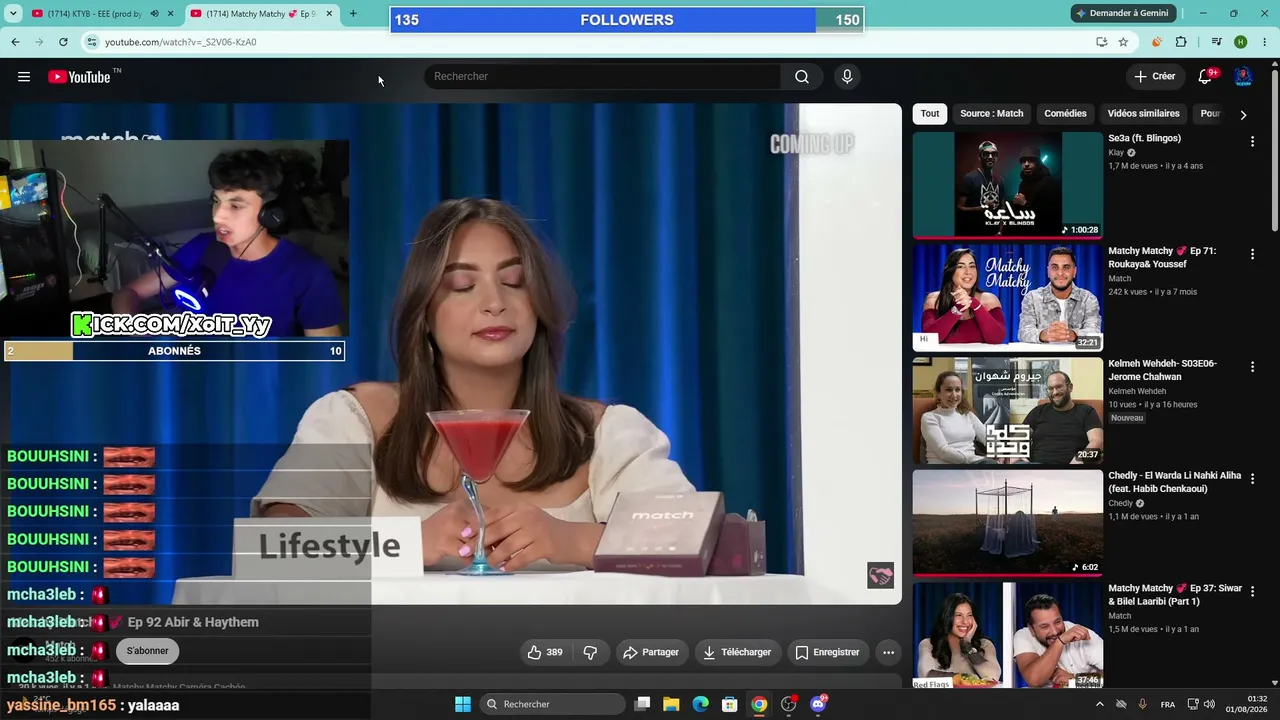Open options for the Se3a (ft. Blingos) video
Viewport: 1280px width, 720px height.
1252,142
